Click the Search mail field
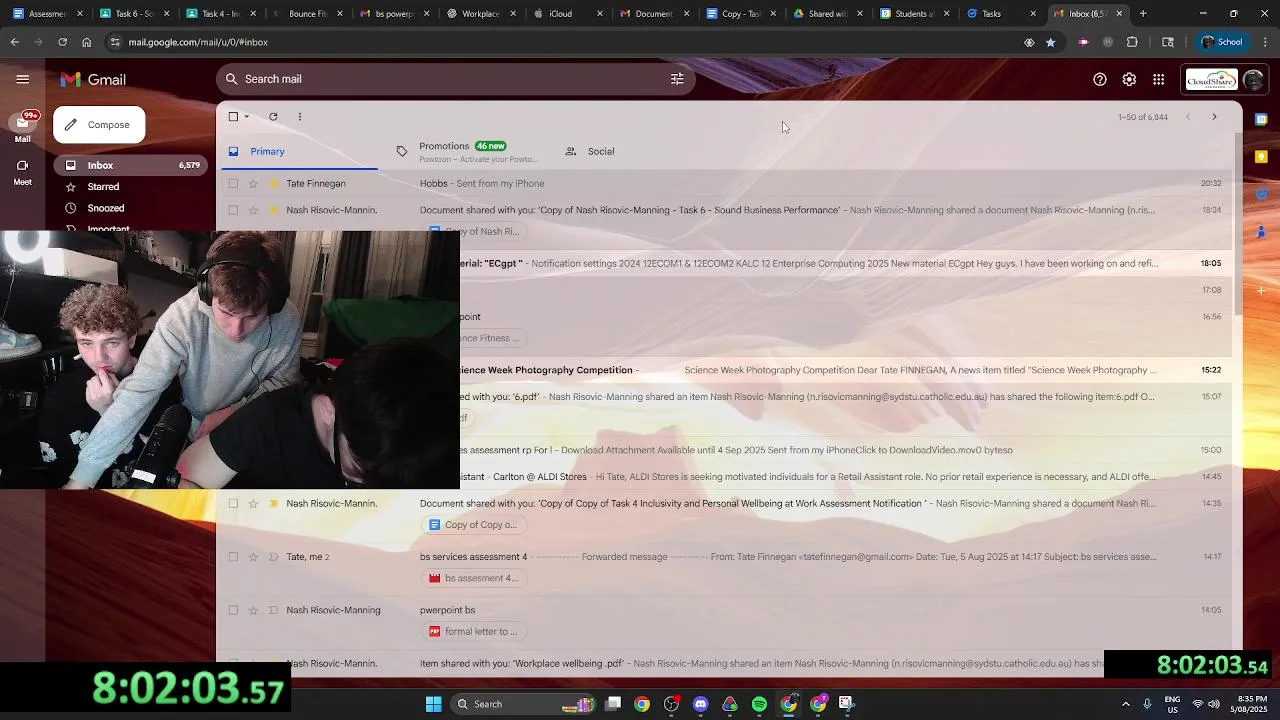Image resolution: width=1280 pixels, height=720 pixels. point(455,79)
